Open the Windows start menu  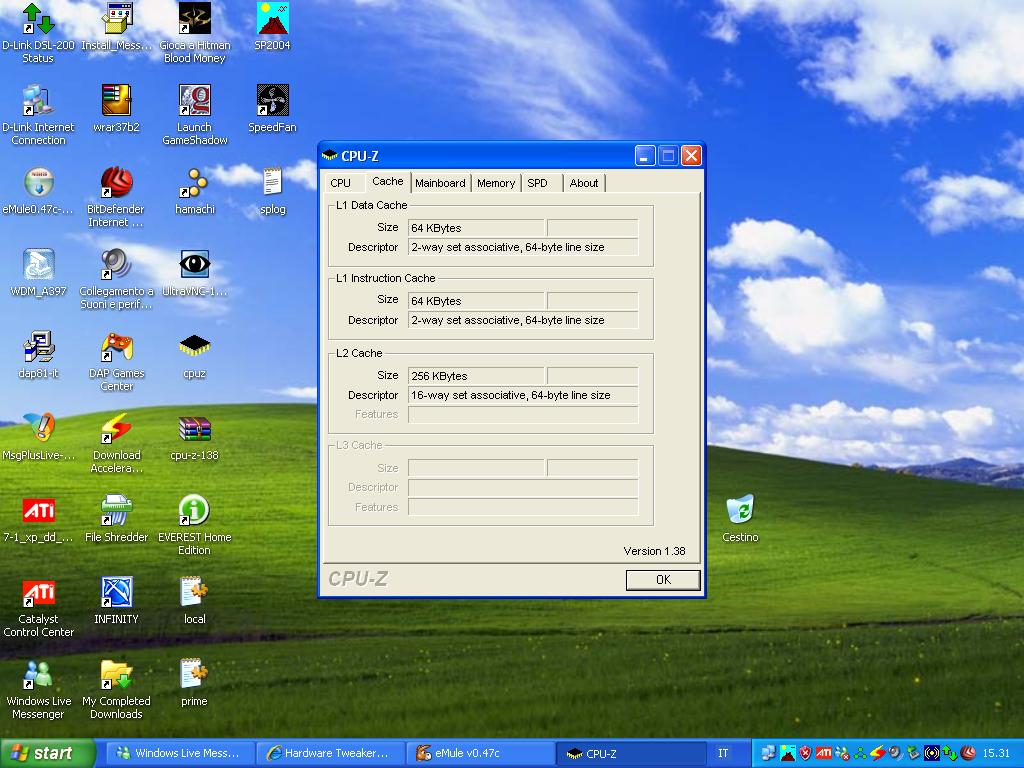[48, 753]
